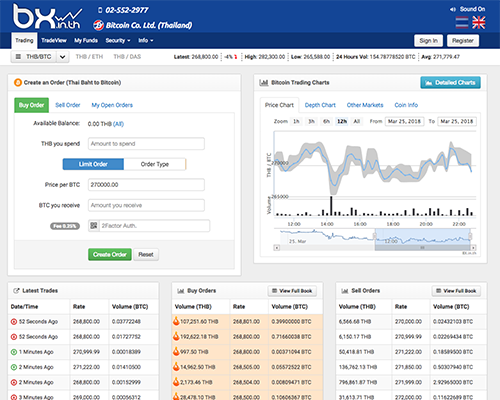Switch language with the UK flag

(x=479, y=23)
